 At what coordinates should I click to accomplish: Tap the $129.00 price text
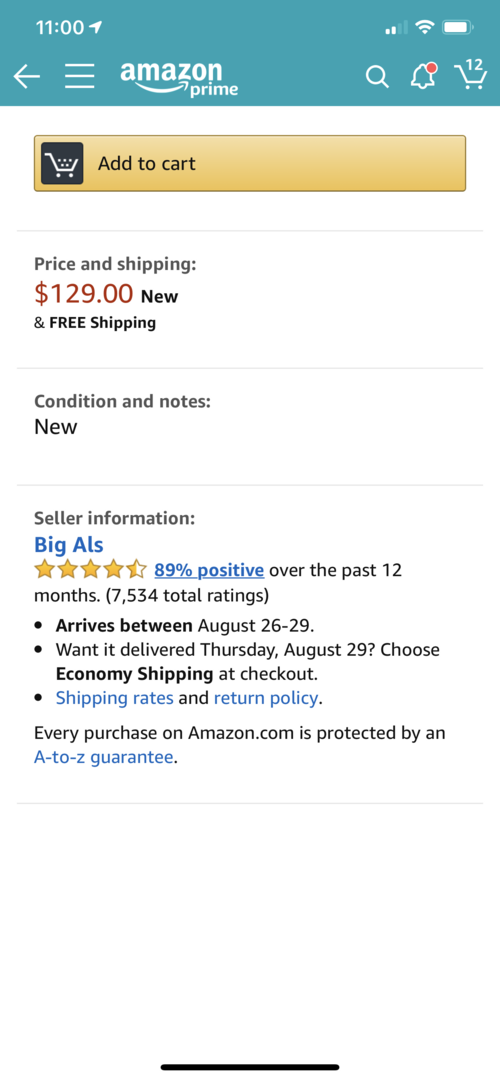pos(83,293)
